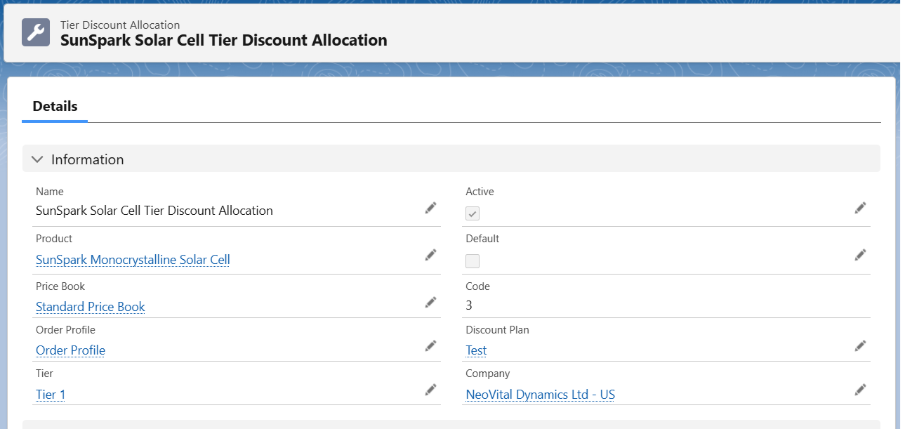The width and height of the screenshot is (903, 429).
Task: Open the Tier 1 record link
Action: point(50,394)
